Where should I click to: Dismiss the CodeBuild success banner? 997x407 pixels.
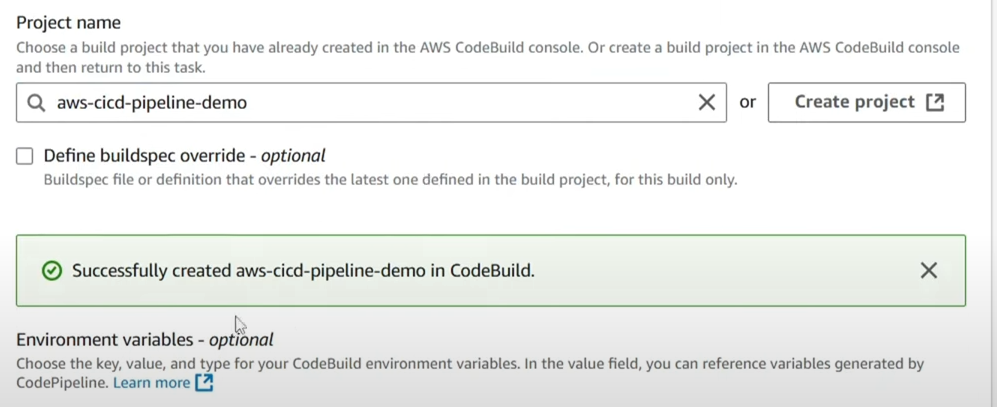928,270
